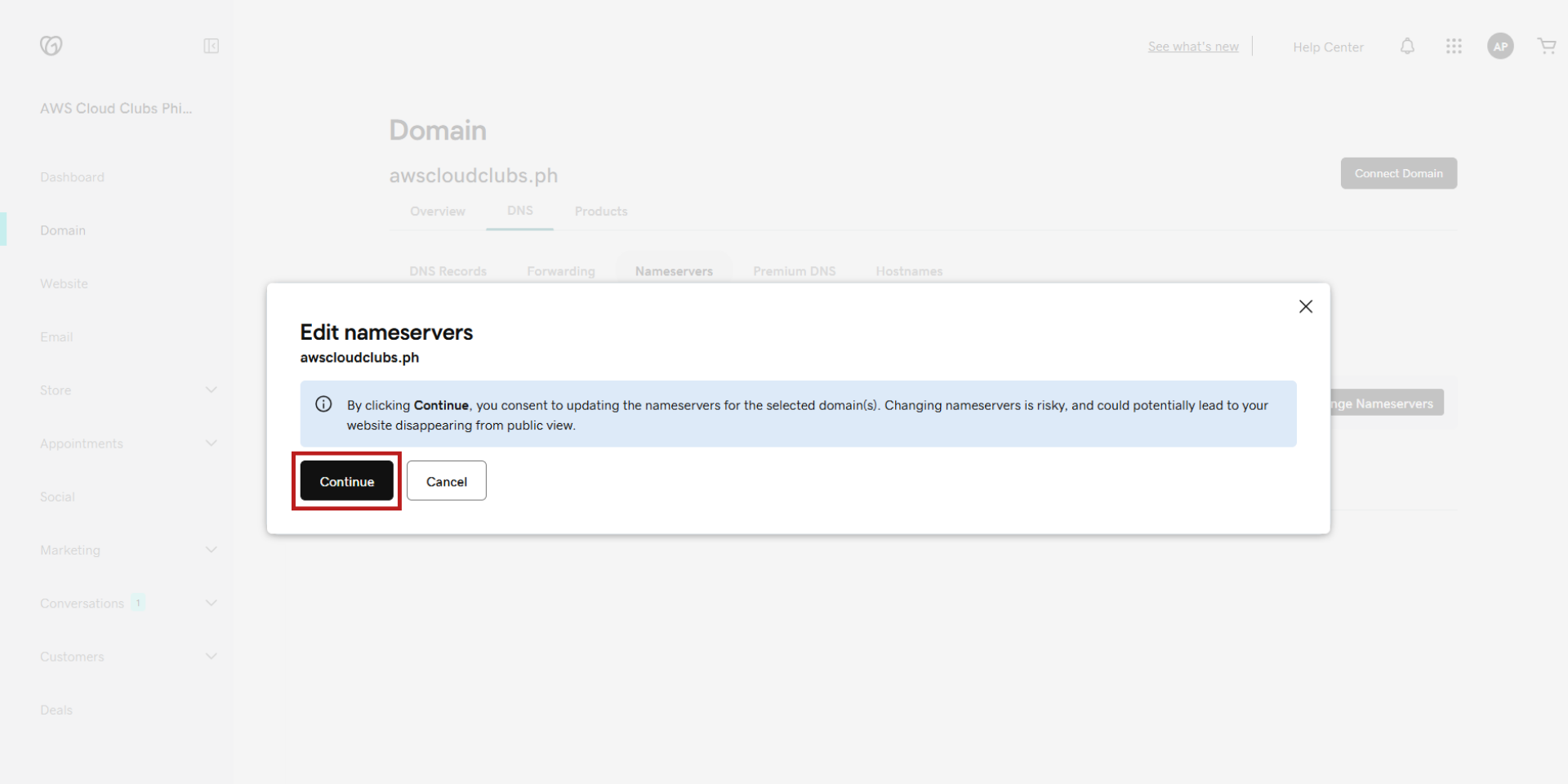Open the AP account avatar

tap(1500, 47)
